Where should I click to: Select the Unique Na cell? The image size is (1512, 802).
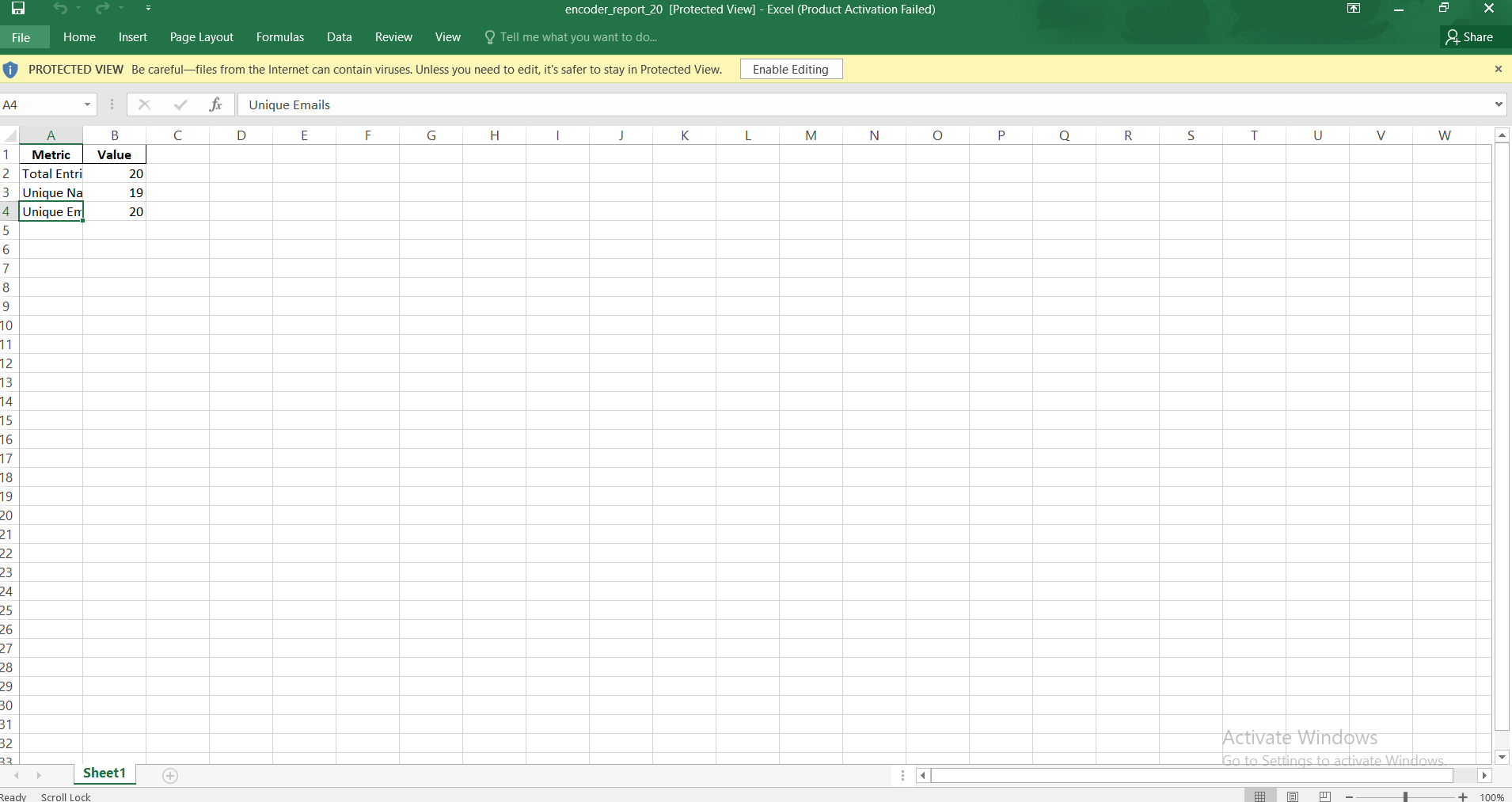click(x=51, y=192)
